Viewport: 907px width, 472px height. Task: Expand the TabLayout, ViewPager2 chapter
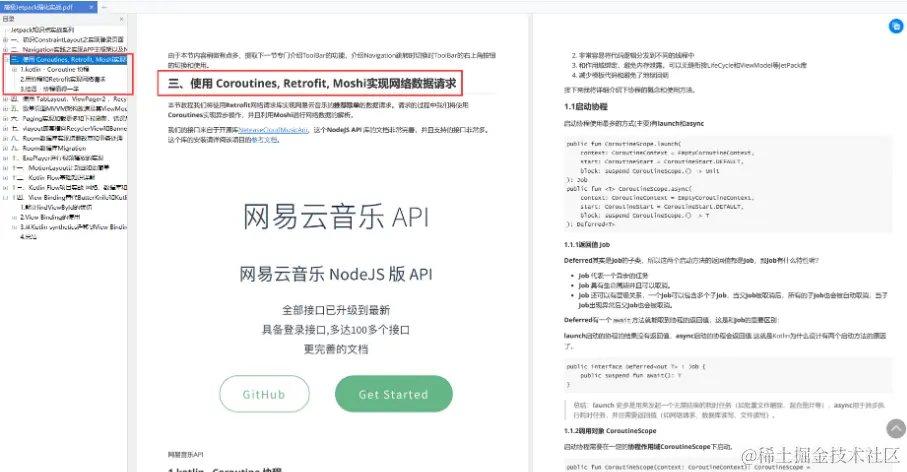point(5,99)
